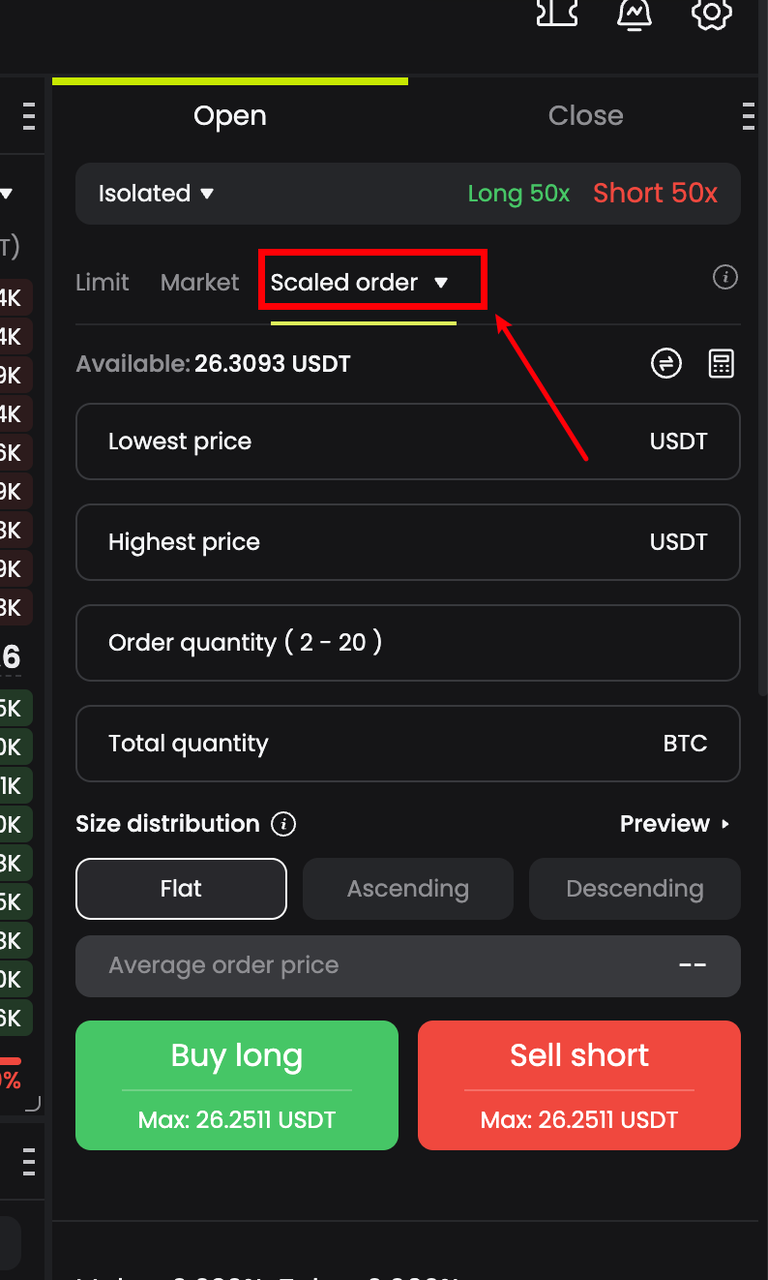Screen dimensions: 768x1280
Task: Open the notification bell icon
Action: 633,13
